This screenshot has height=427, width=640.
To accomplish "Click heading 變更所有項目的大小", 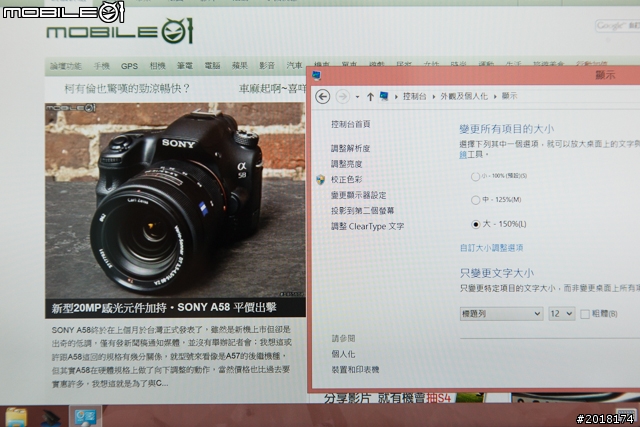I will pos(507,129).
